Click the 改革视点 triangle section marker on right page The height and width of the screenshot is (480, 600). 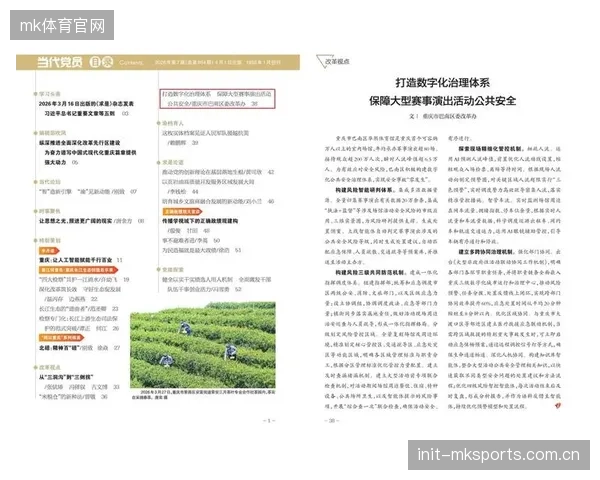coord(333,61)
